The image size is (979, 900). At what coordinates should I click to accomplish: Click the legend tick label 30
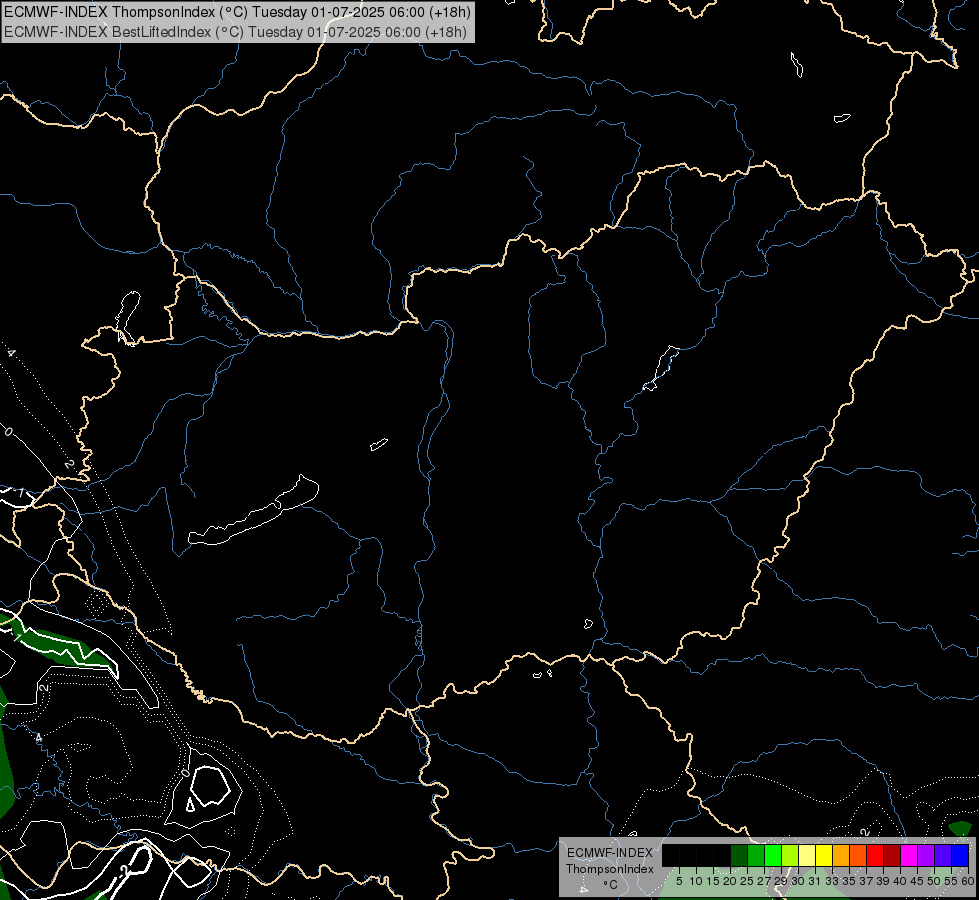pyautogui.click(x=798, y=881)
